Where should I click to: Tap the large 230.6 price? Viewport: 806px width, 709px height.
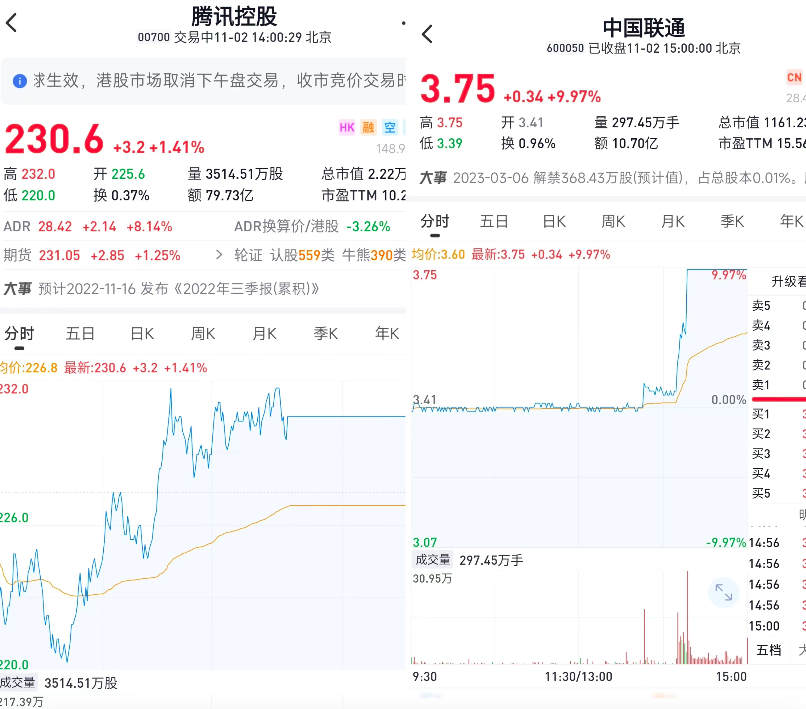click(54, 139)
